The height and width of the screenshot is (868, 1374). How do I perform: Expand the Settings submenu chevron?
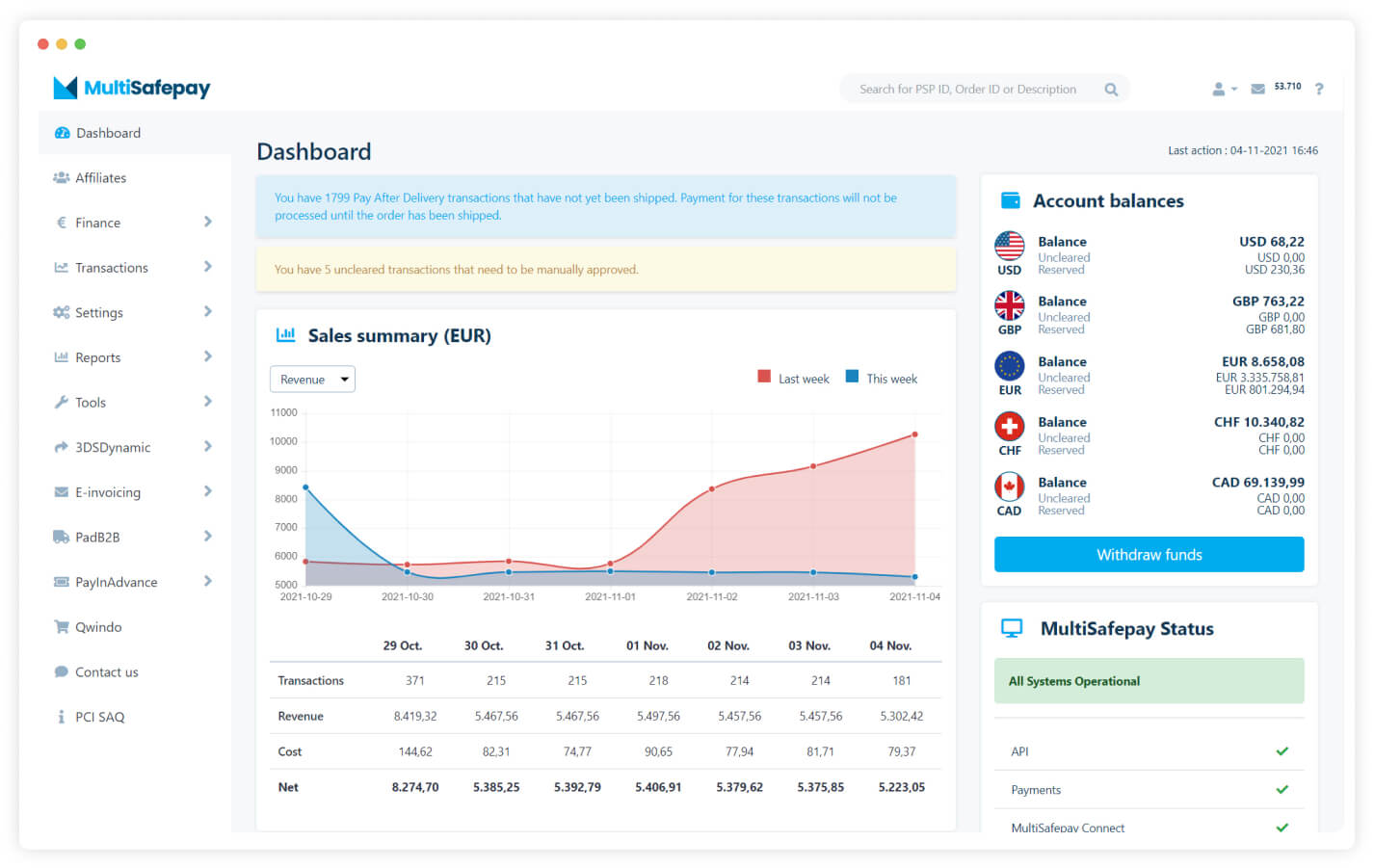tap(208, 311)
